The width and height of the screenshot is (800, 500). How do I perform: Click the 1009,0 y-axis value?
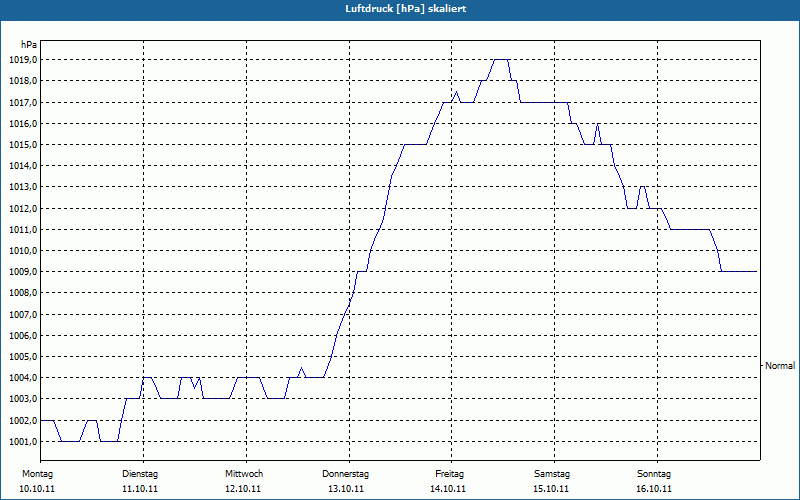[x=23, y=272]
